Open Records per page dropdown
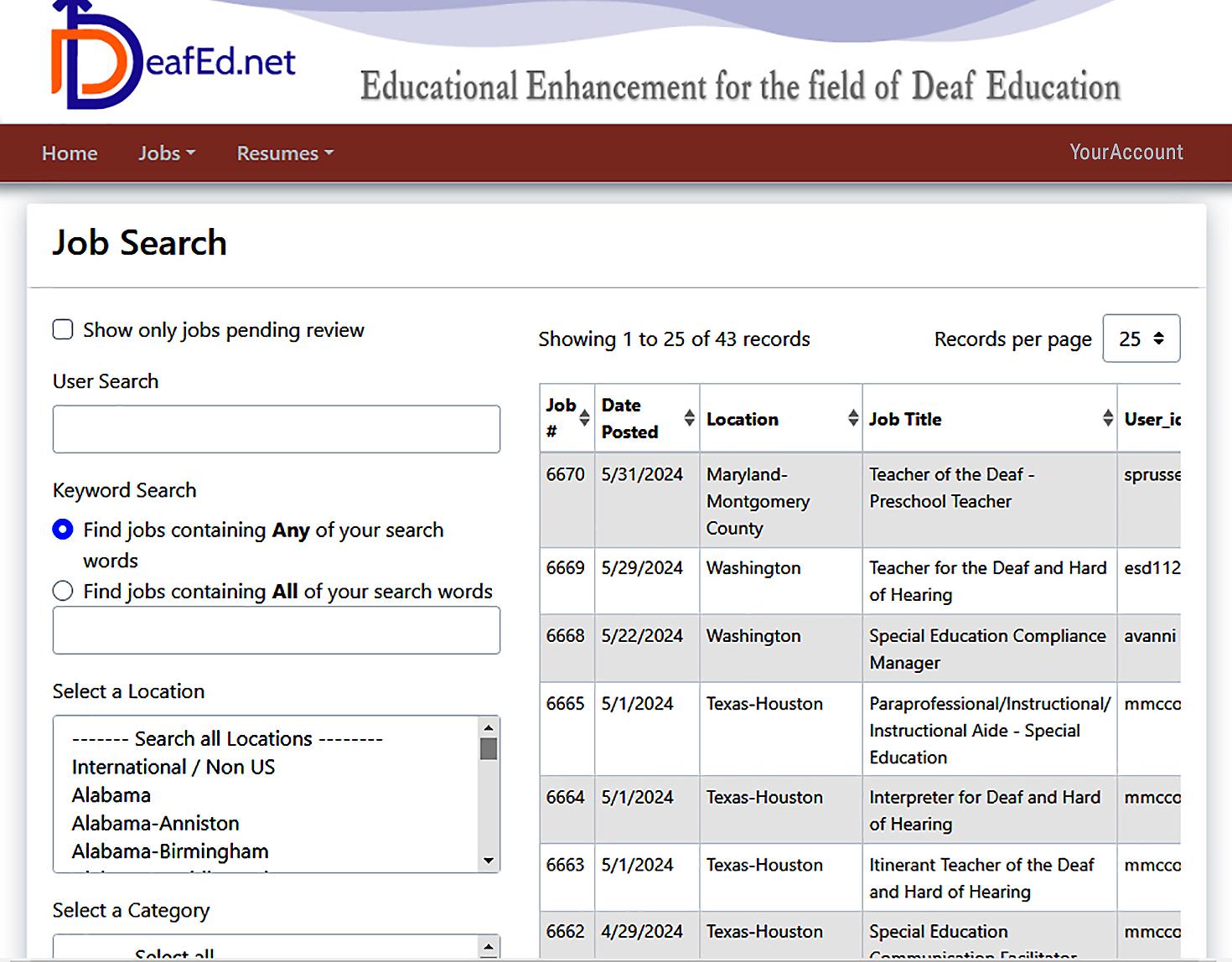 click(1141, 339)
